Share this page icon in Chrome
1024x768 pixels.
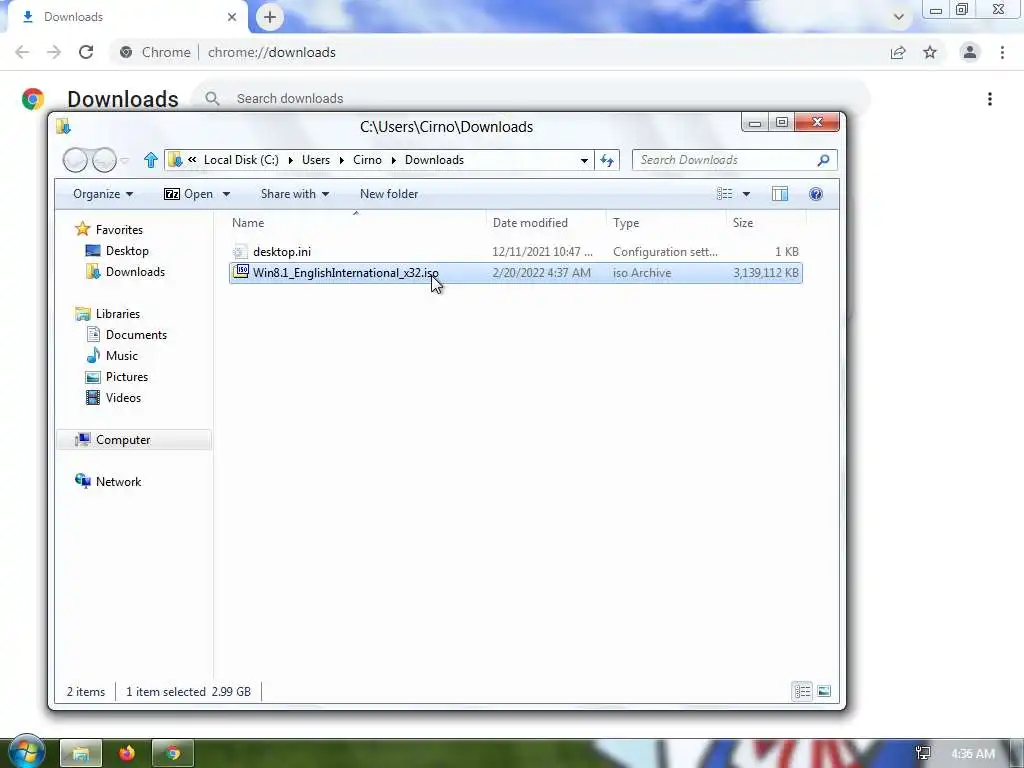tap(898, 52)
